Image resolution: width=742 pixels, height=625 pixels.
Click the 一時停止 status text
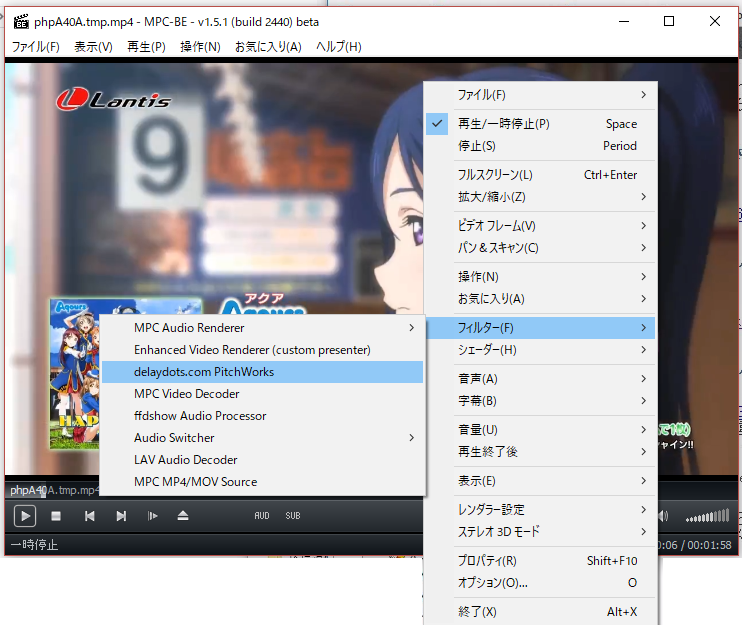pyautogui.click(x=34, y=545)
